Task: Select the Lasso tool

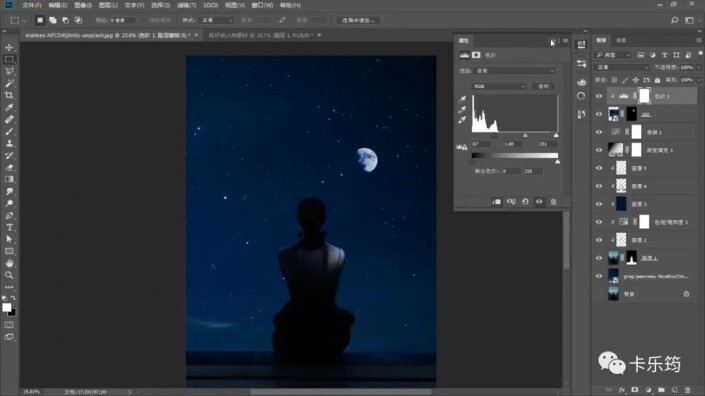Action: [9, 71]
